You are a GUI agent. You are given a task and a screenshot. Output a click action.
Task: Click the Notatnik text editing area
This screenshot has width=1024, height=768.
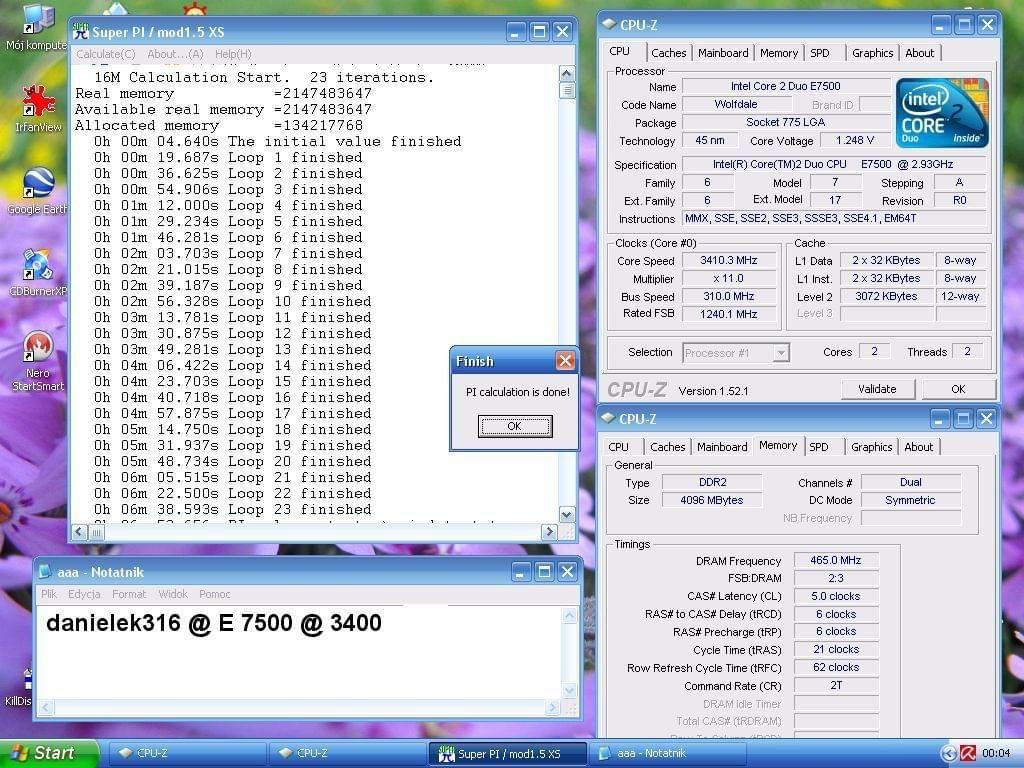(x=298, y=653)
